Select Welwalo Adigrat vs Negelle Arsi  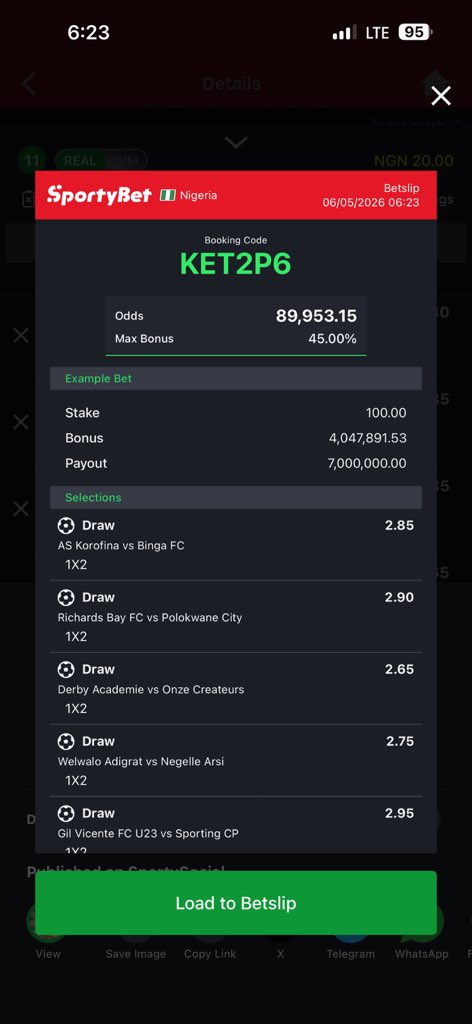pyautogui.click(x=140, y=761)
